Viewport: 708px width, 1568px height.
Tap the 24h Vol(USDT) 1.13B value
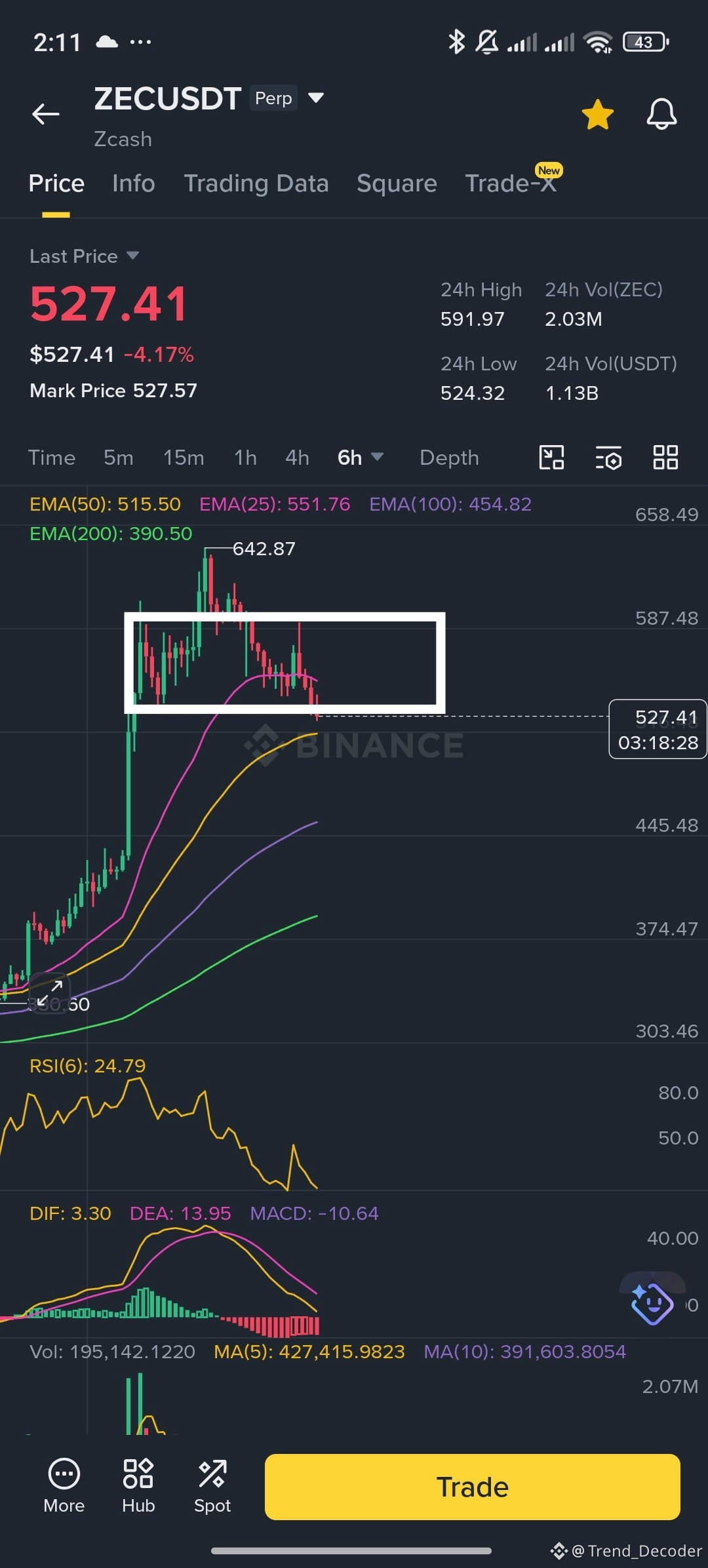tap(572, 393)
